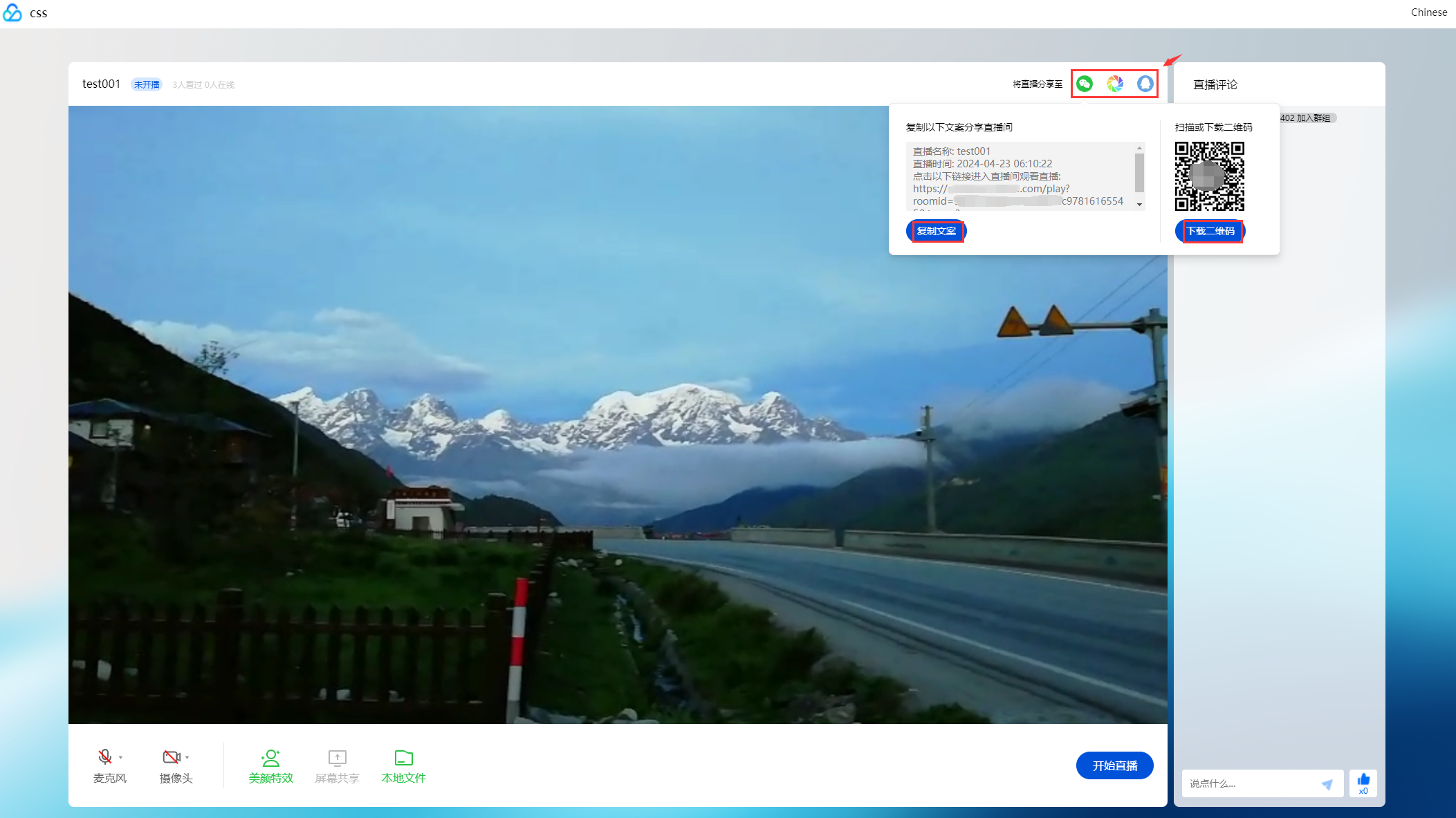Share the livestream to WeChat
The image size is (1456, 818).
(1085, 84)
